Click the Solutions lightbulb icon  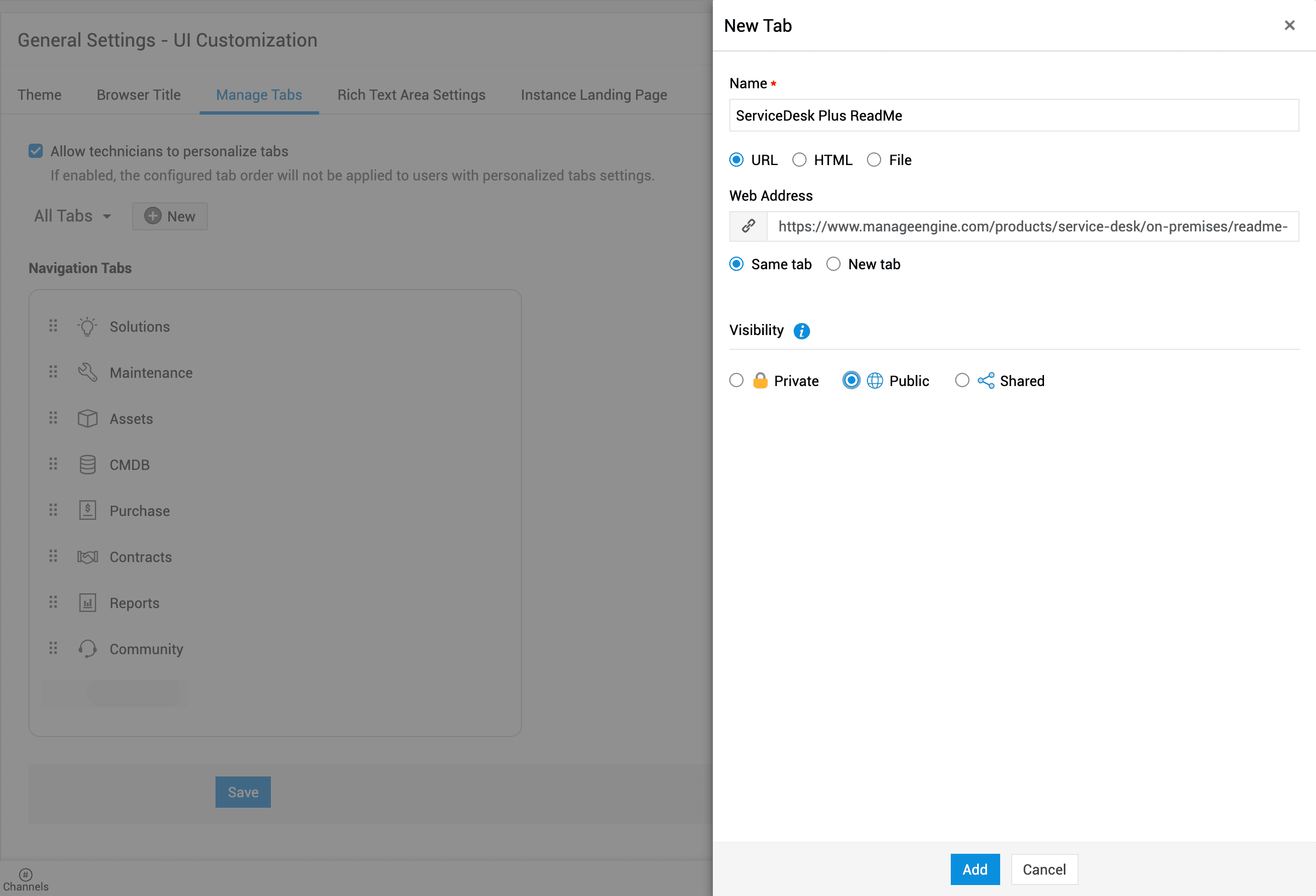87,327
